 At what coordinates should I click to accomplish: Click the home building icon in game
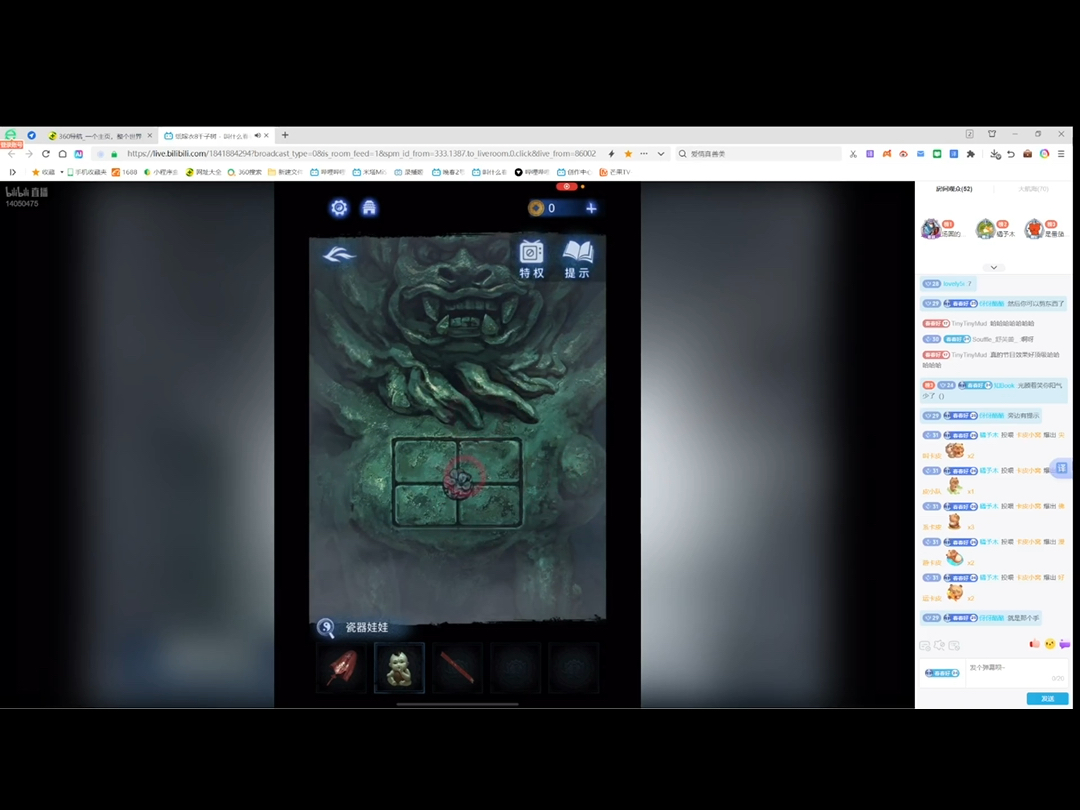pyautogui.click(x=369, y=208)
